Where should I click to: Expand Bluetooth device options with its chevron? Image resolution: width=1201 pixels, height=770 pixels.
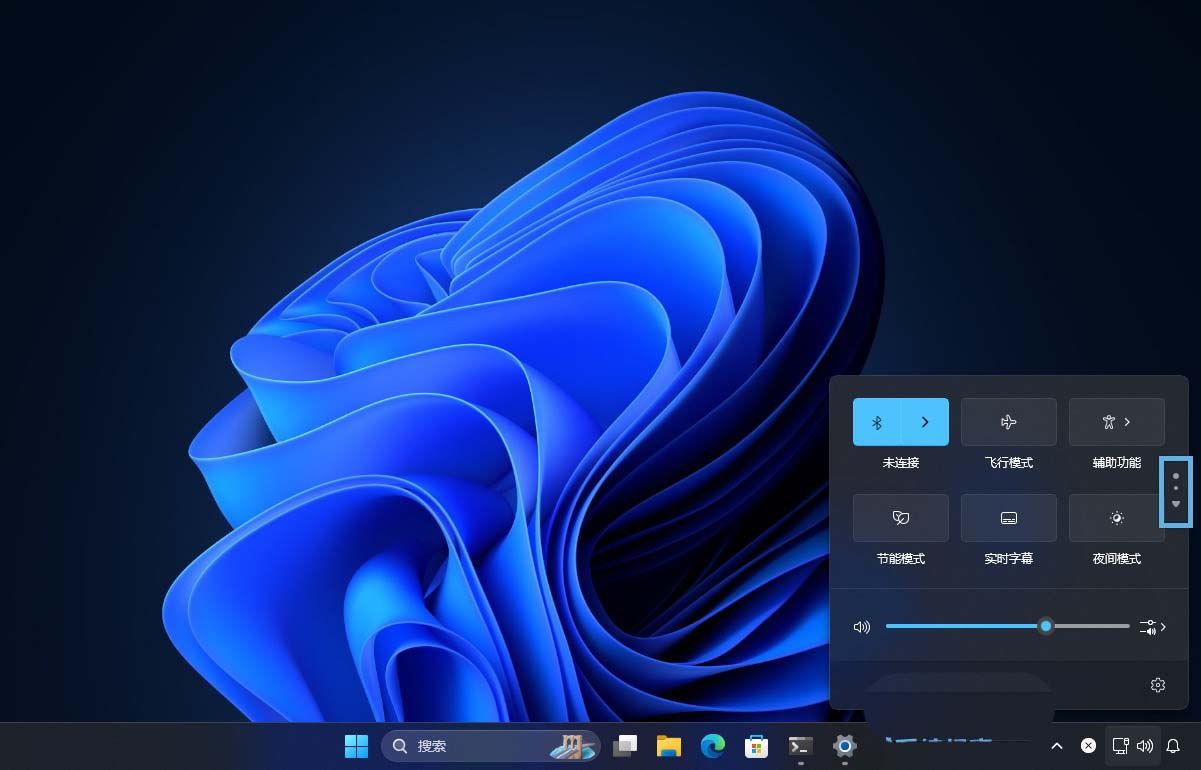[x=924, y=421]
